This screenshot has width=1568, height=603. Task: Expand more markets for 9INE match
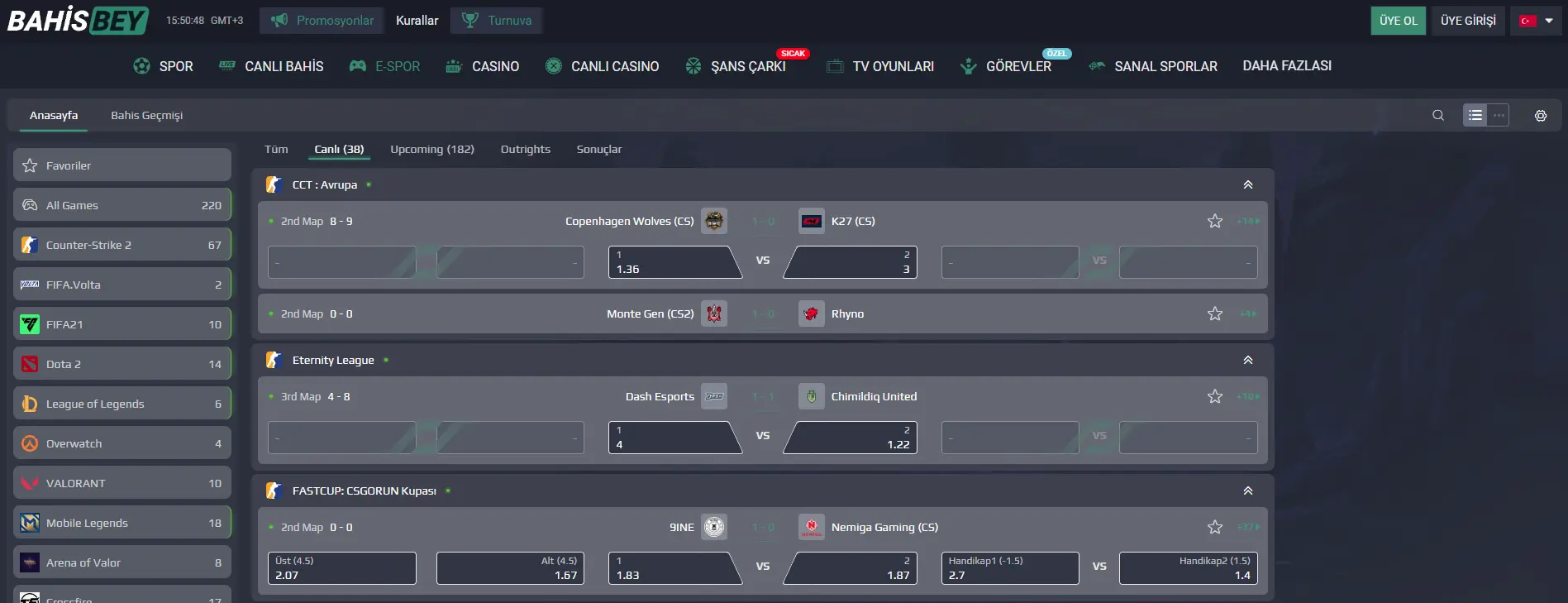[x=1248, y=527]
